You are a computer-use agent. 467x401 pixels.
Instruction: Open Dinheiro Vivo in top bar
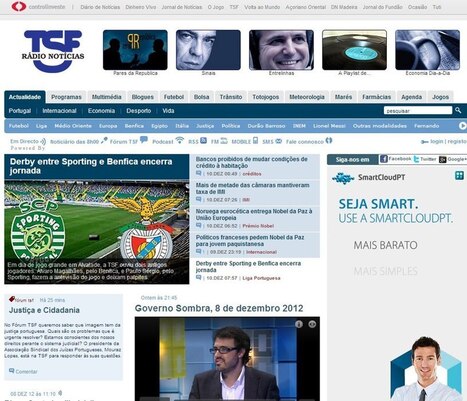[x=141, y=7]
